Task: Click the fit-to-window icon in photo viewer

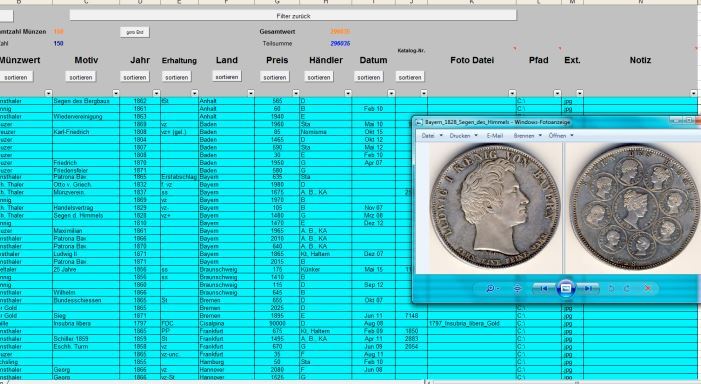Action: coord(517,289)
